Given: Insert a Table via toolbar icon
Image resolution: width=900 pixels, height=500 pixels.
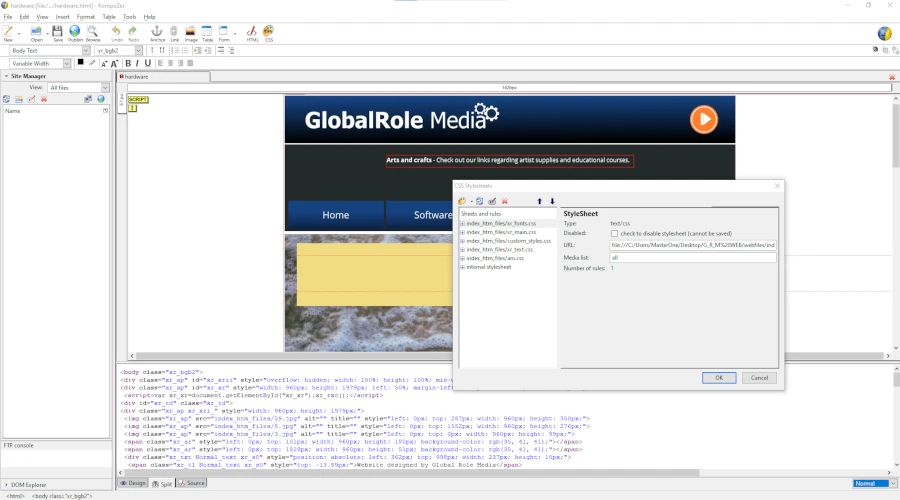Looking at the screenshot, I should 207,31.
